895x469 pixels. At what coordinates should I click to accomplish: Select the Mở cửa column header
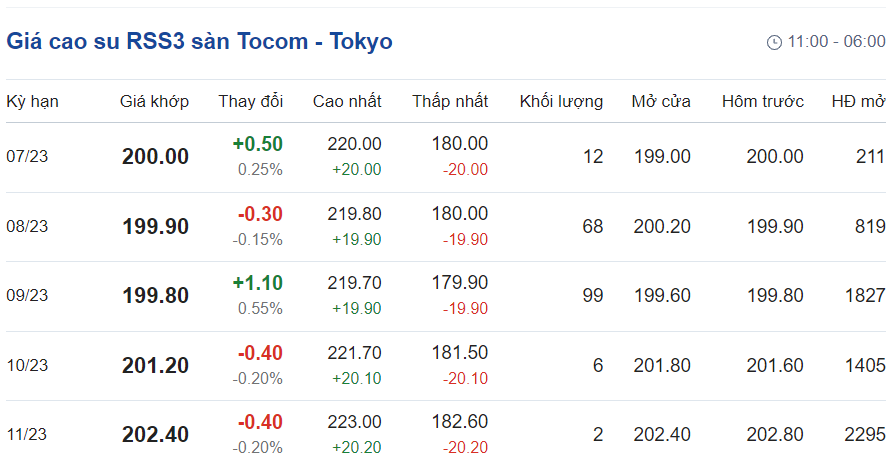pyautogui.click(x=661, y=101)
